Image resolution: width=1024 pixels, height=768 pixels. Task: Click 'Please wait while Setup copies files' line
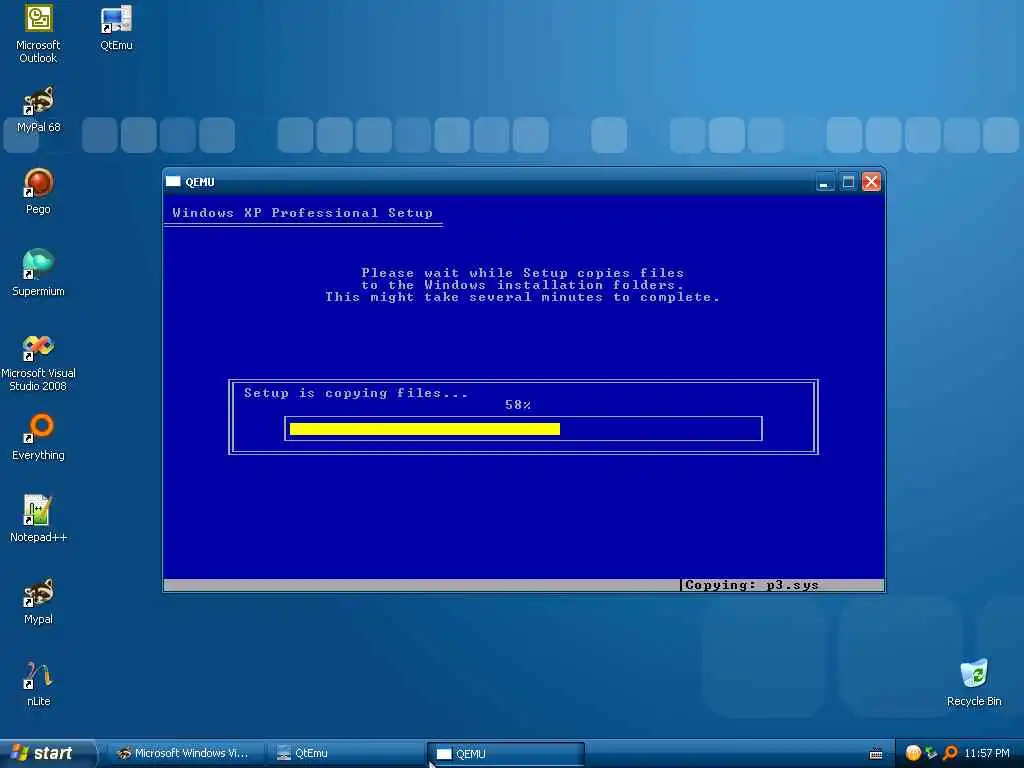click(x=522, y=273)
